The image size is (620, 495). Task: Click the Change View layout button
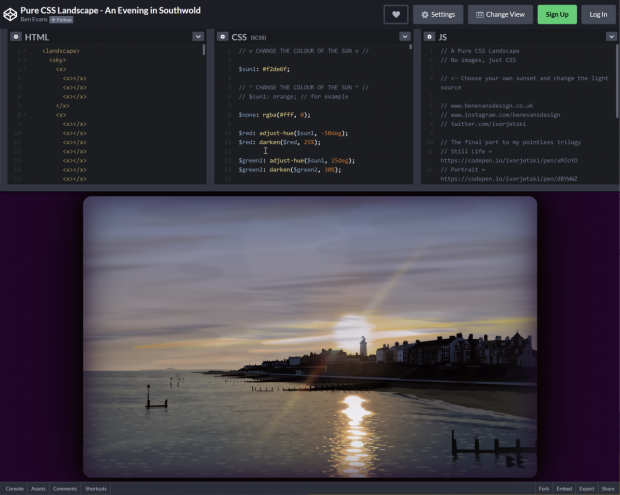click(500, 15)
